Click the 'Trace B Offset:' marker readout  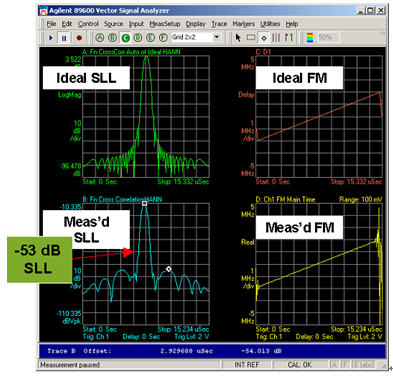pyautogui.click(x=79, y=351)
